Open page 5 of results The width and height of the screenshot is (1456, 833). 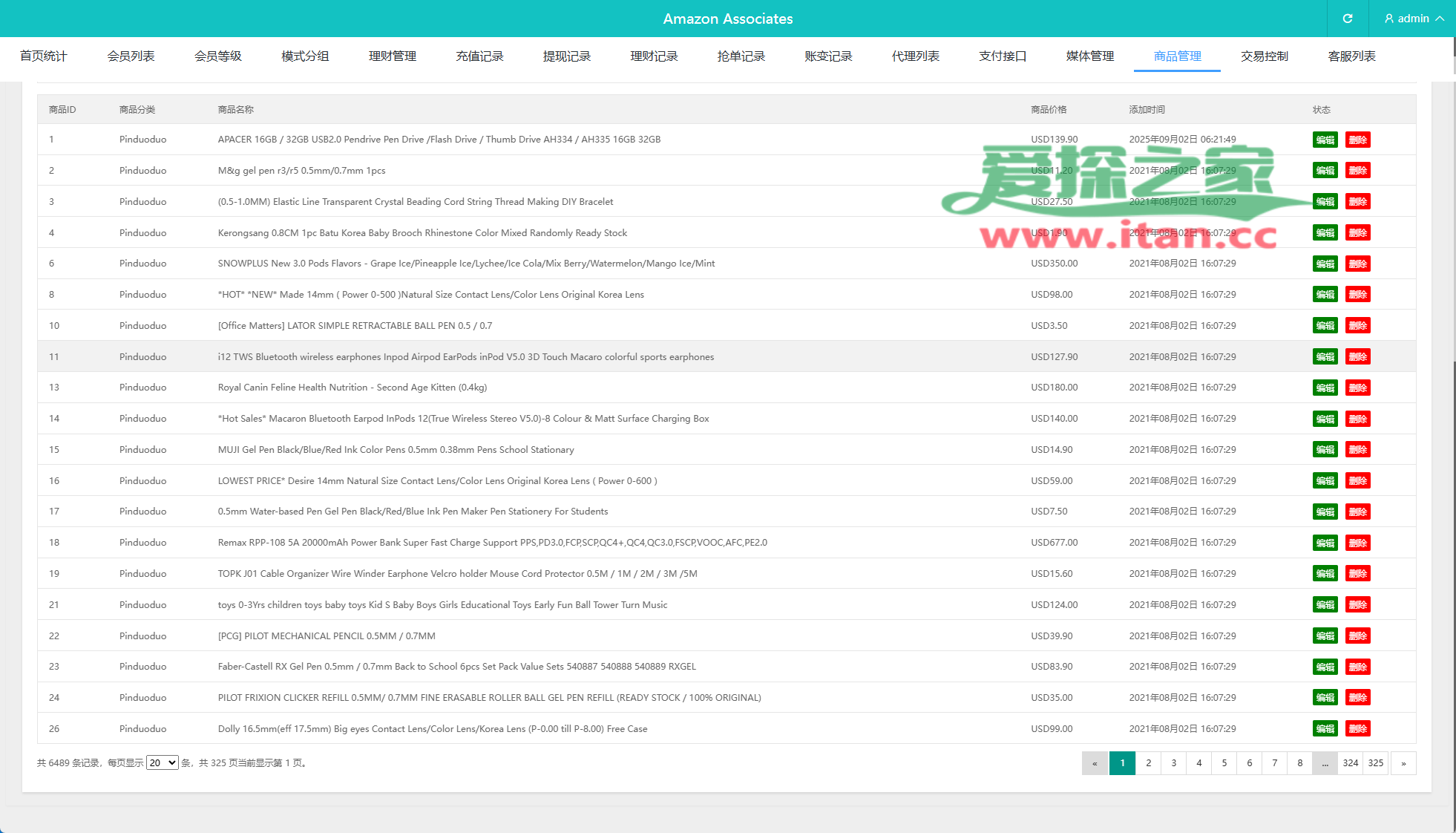[1224, 763]
